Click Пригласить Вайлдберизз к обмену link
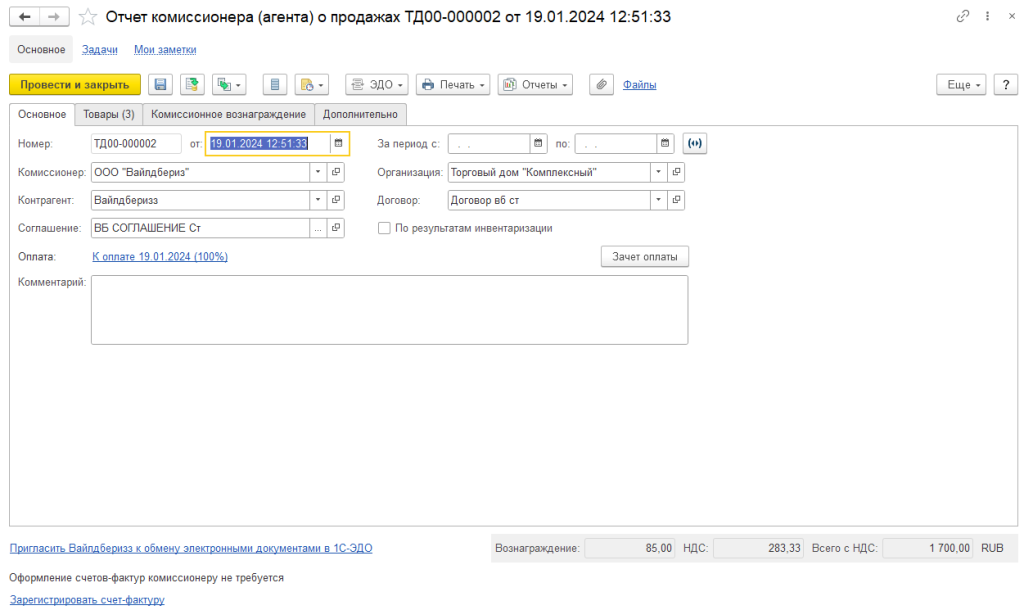The height and width of the screenshot is (610, 1024). [x=191, y=549]
